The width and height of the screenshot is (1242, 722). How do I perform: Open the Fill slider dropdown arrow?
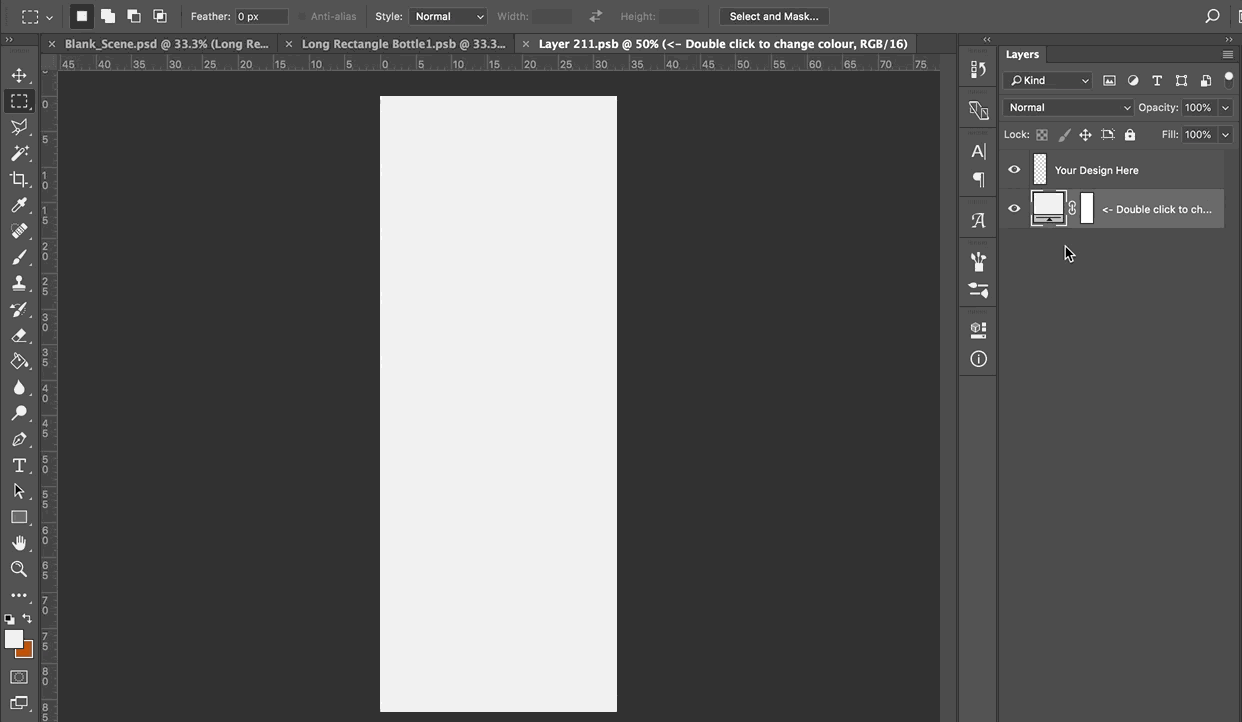point(1225,134)
